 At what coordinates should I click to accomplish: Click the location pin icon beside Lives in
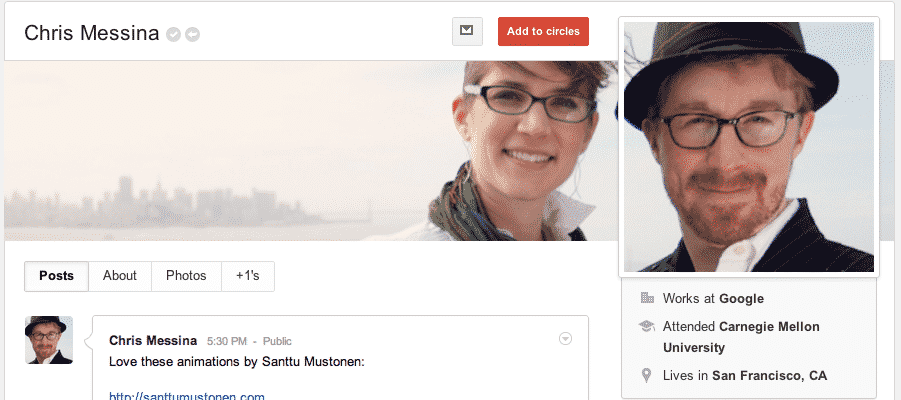click(x=646, y=376)
